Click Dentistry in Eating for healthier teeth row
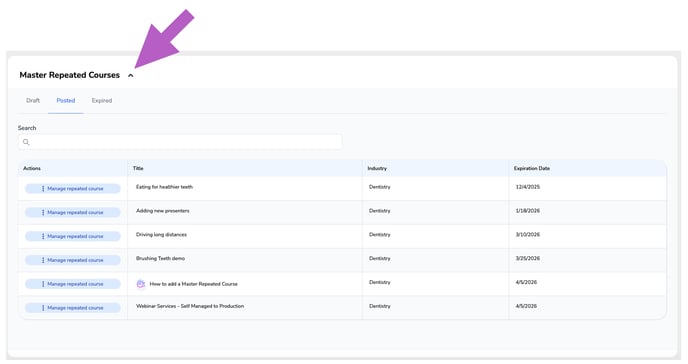 [380, 187]
